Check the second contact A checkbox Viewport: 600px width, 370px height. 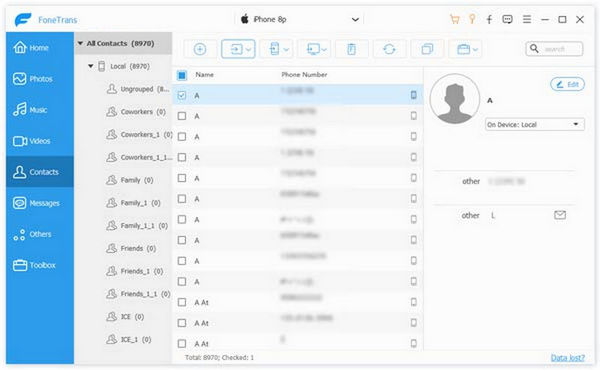click(x=182, y=116)
